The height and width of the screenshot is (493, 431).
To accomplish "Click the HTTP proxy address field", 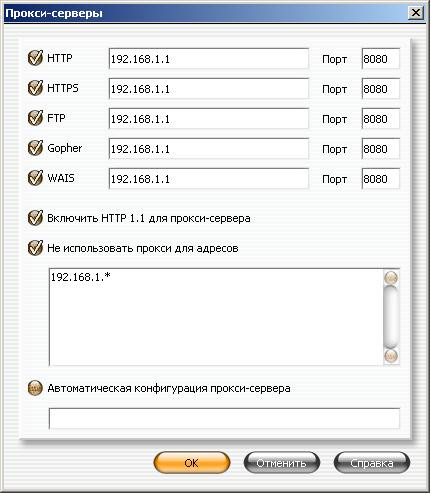I will point(209,59).
